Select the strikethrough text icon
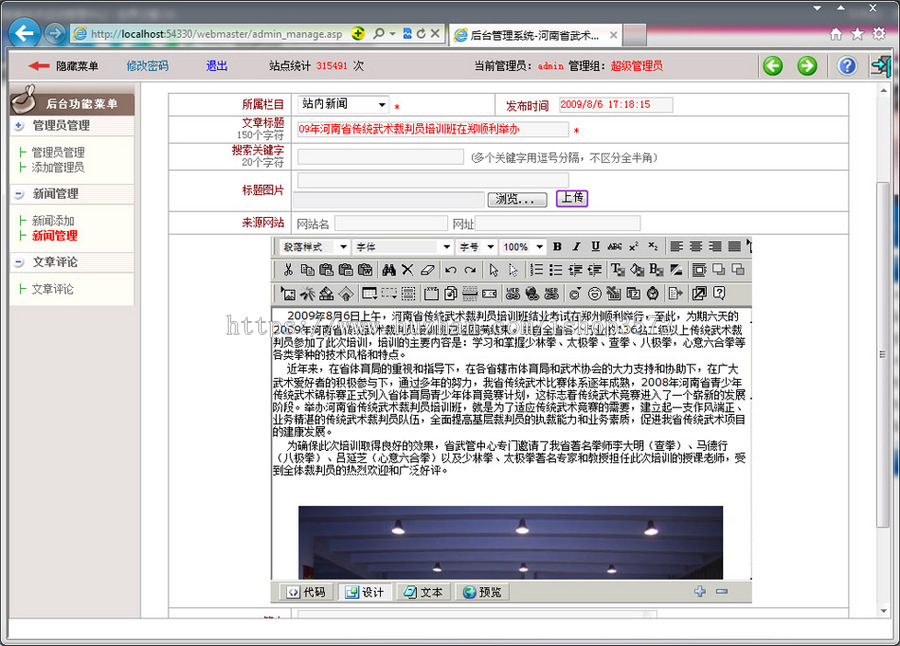900x646 pixels. click(x=615, y=246)
